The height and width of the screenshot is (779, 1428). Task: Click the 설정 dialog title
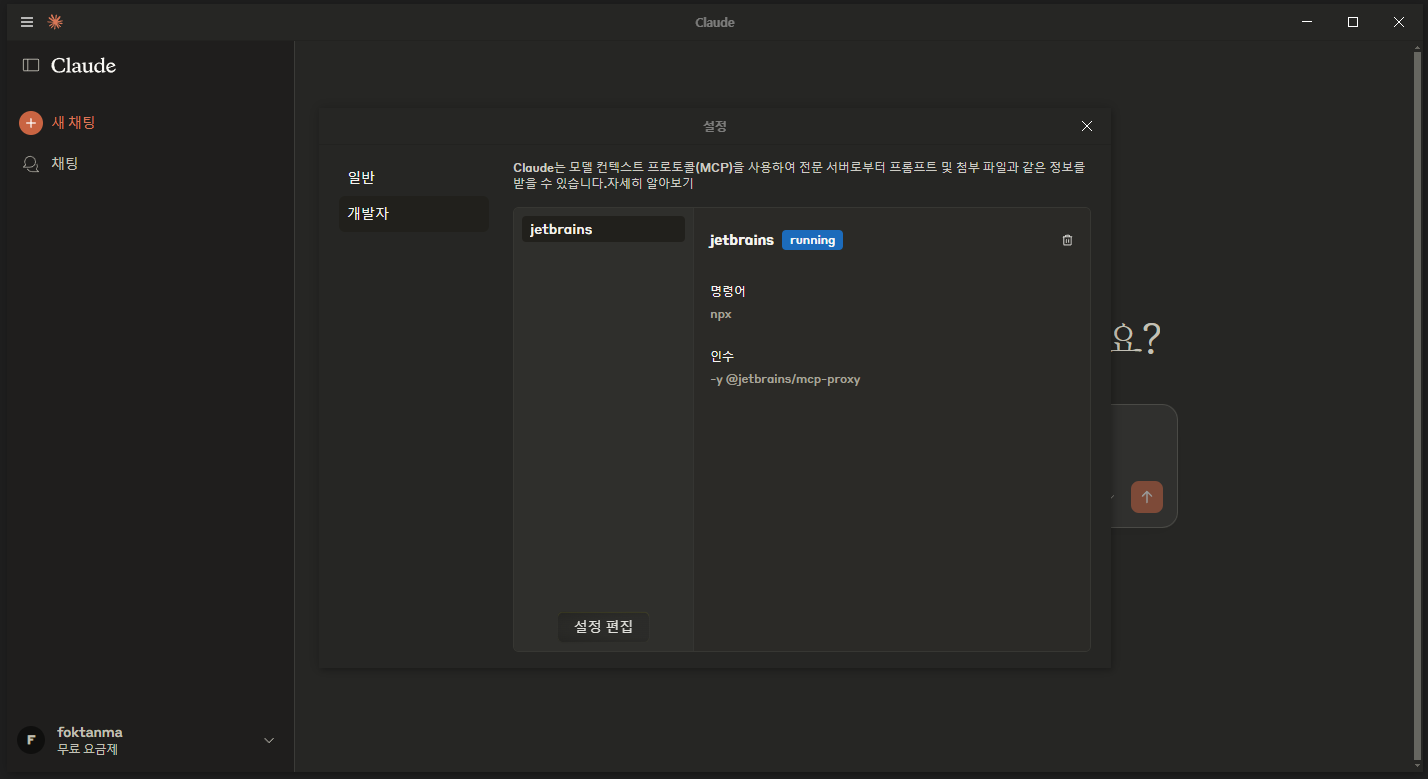(x=714, y=126)
